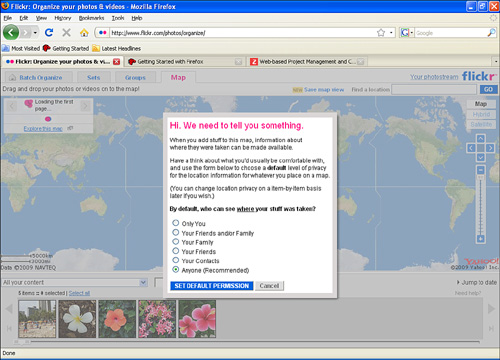Click in the Google search box

(451, 33)
